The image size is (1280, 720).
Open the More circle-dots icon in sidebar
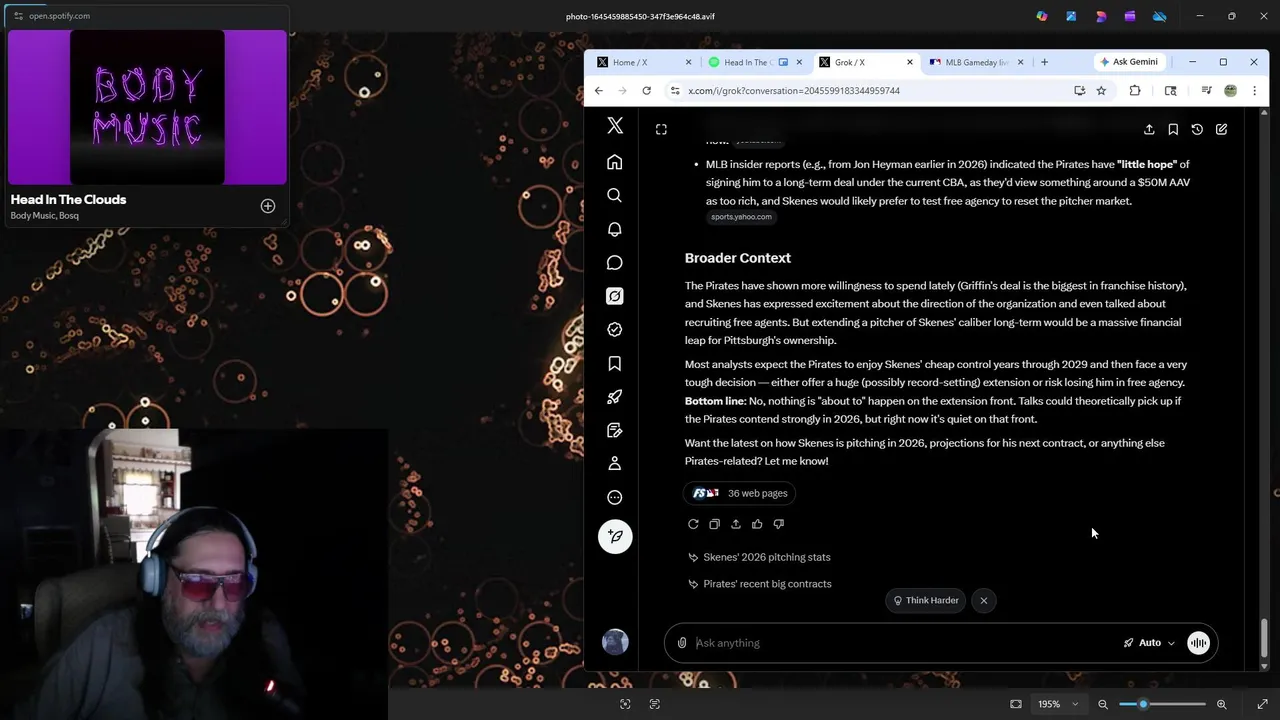click(x=615, y=497)
